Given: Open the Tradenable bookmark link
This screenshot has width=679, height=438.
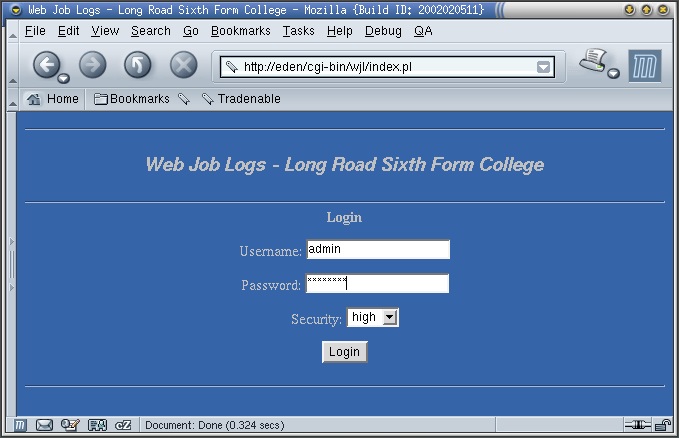Looking at the screenshot, I should 241,99.
